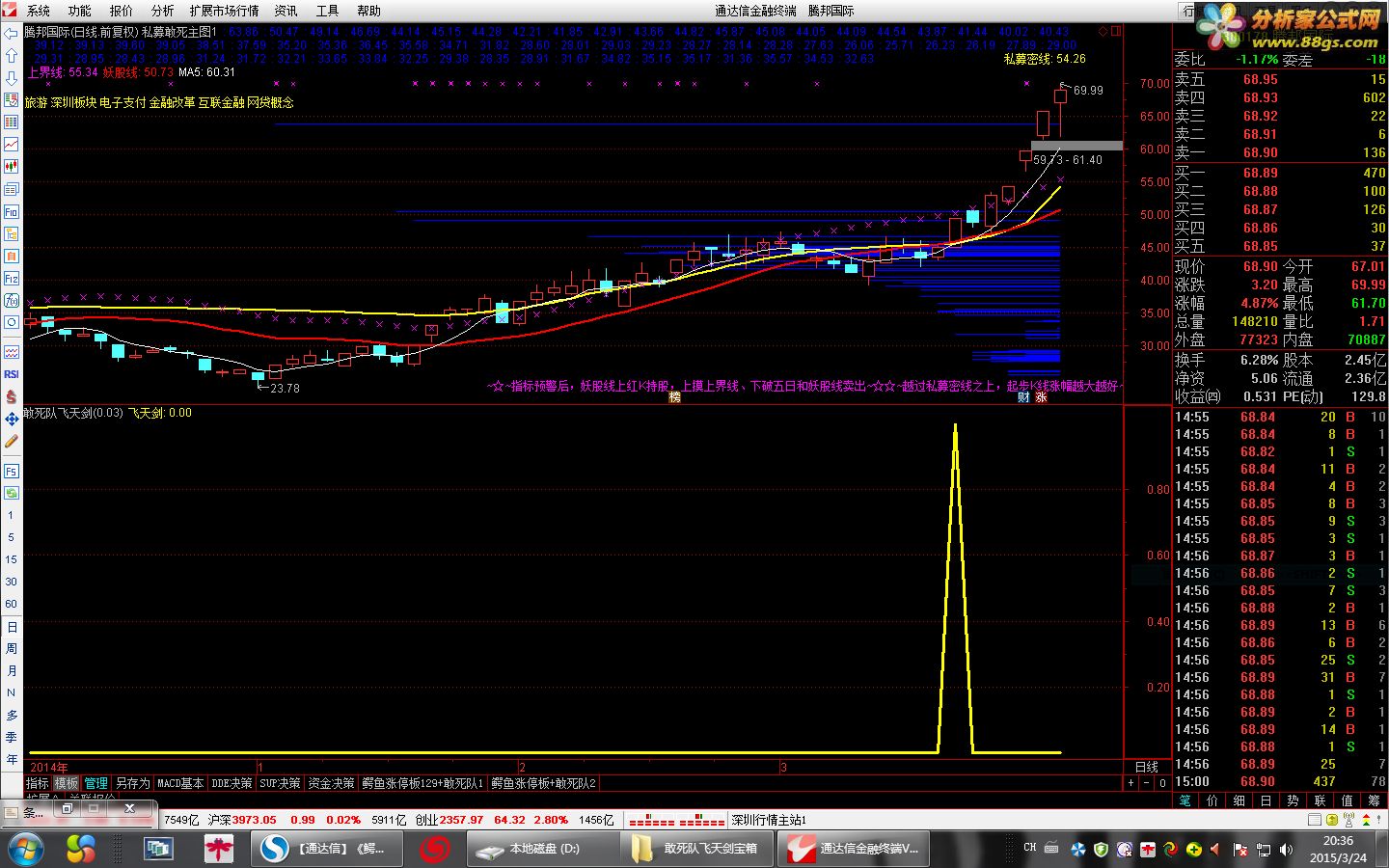Click the 深圳行情主站1 server status

click(769, 820)
